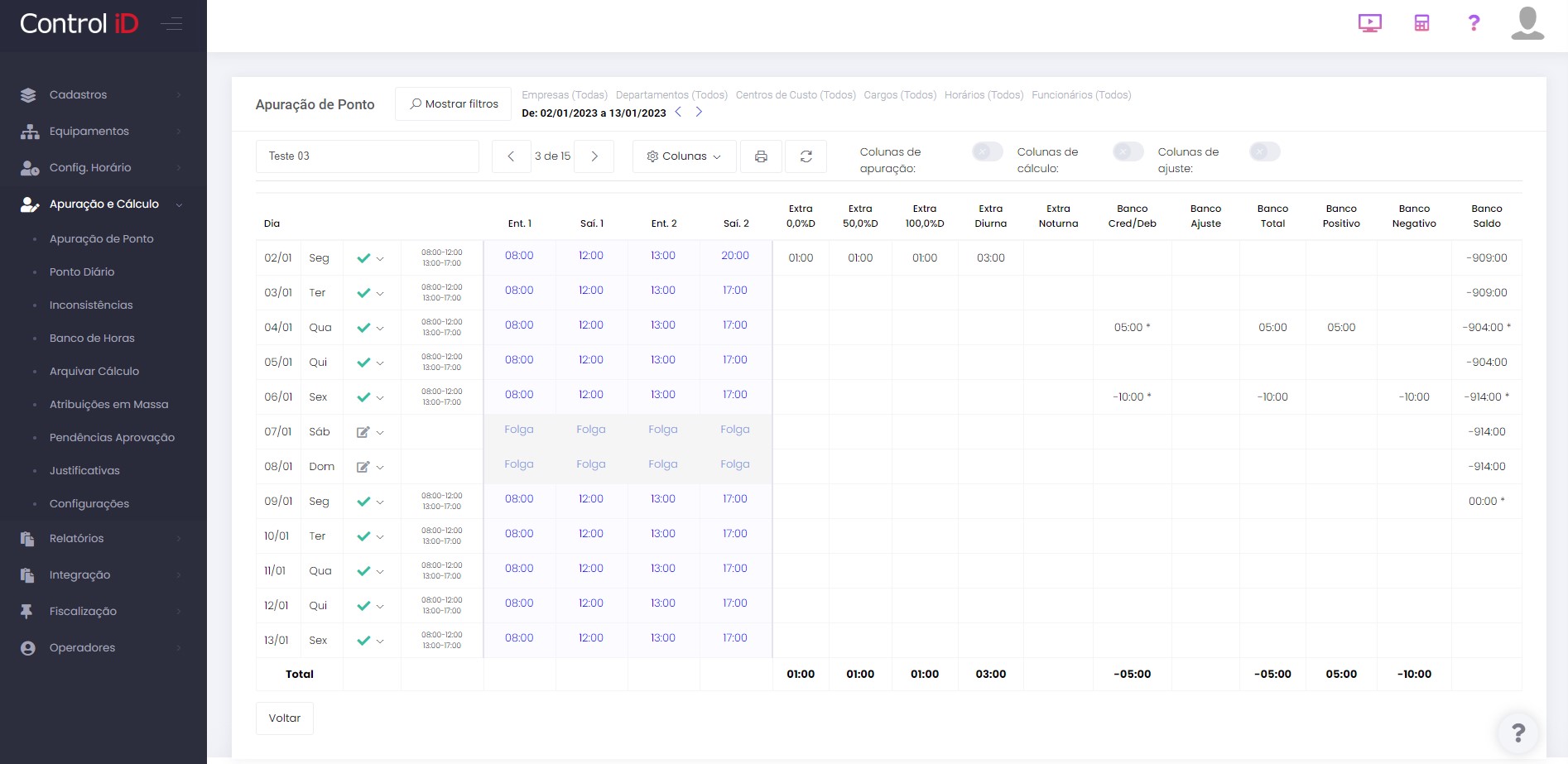Click the Ent. 2 13:00 cell on 12/01

coord(663,603)
